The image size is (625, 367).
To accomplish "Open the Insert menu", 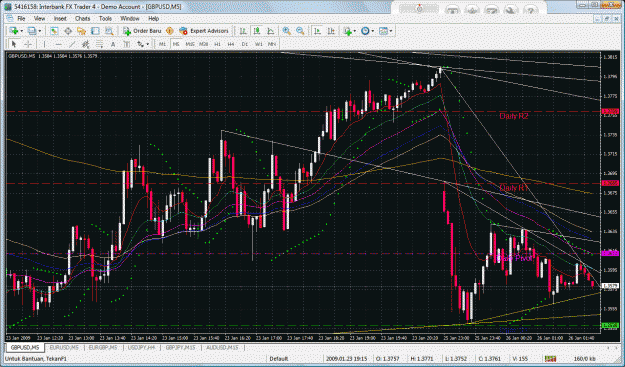I will 60,19.
